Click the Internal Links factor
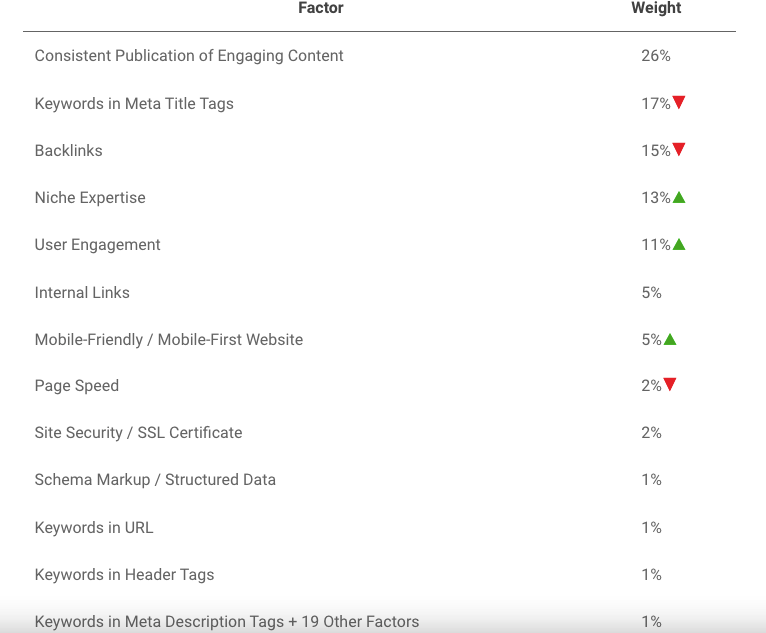Image resolution: width=766 pixels, height=633 pixels. coord(82,292)
